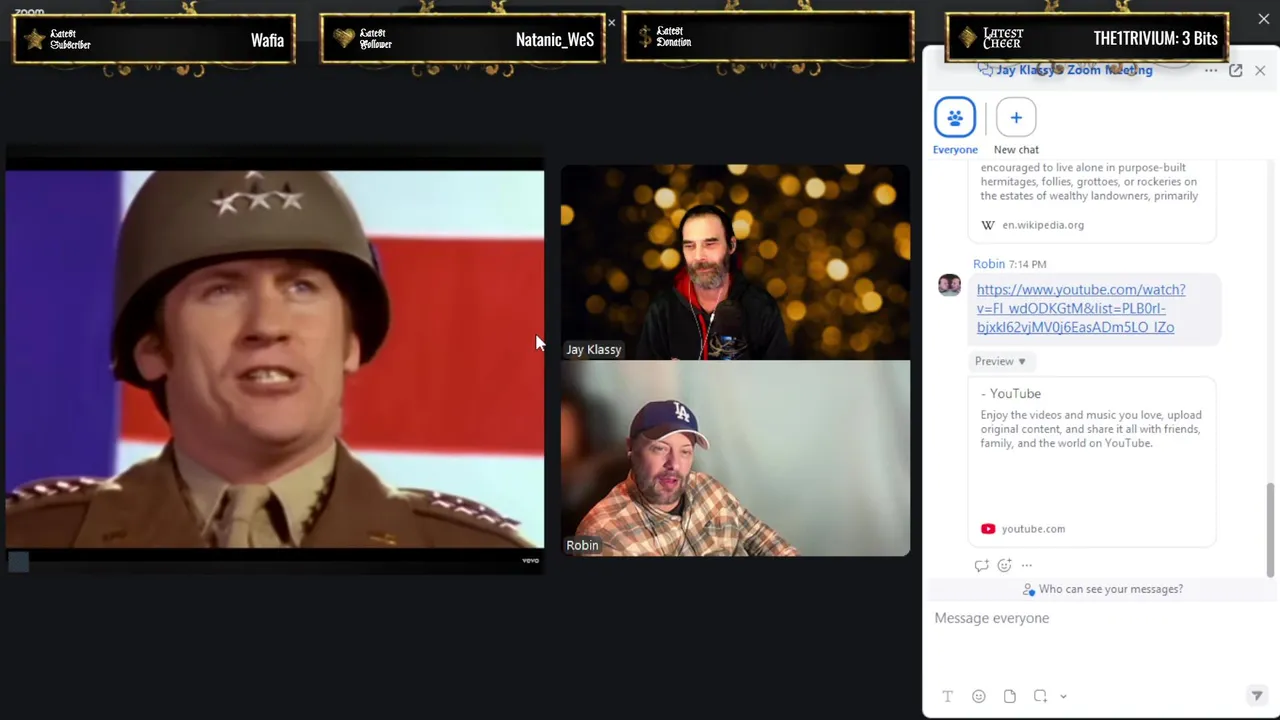This screenshot has width=1280, height=720.
Task: Open chat panel more options ellipsis
Action: pos(1211,70)
